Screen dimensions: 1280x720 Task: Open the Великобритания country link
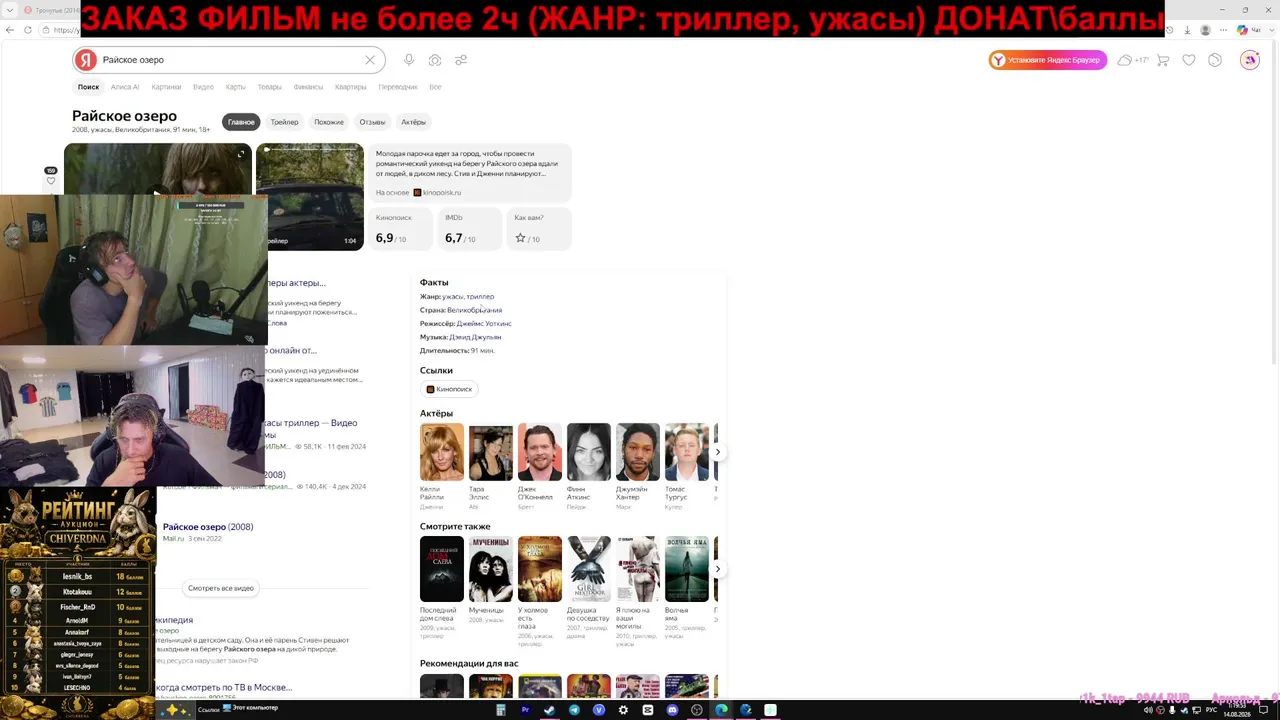[x=474, y=310]
